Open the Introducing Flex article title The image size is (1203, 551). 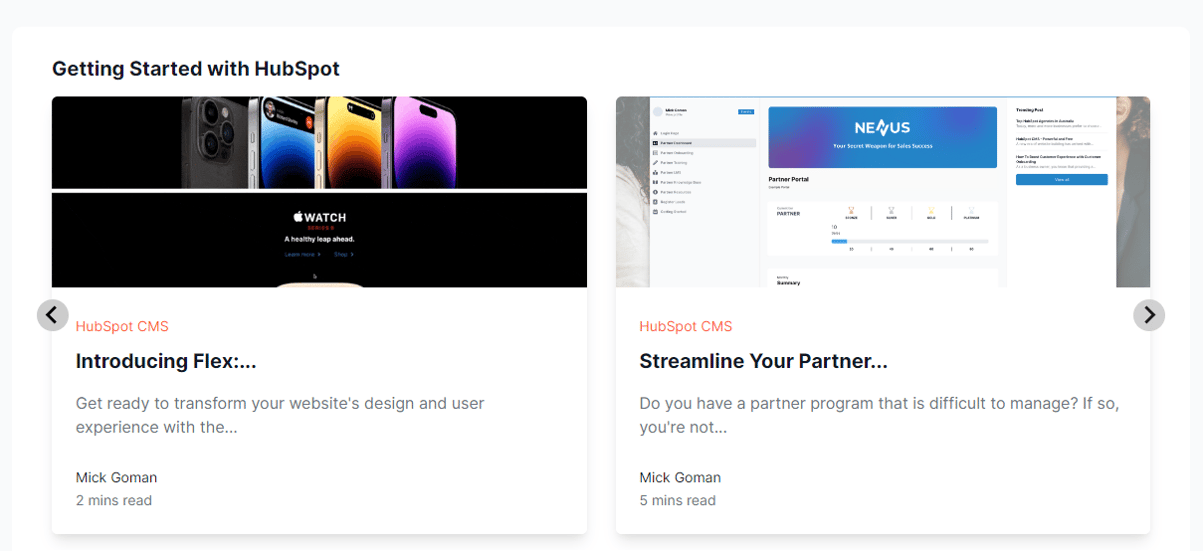tap(166, 361)
